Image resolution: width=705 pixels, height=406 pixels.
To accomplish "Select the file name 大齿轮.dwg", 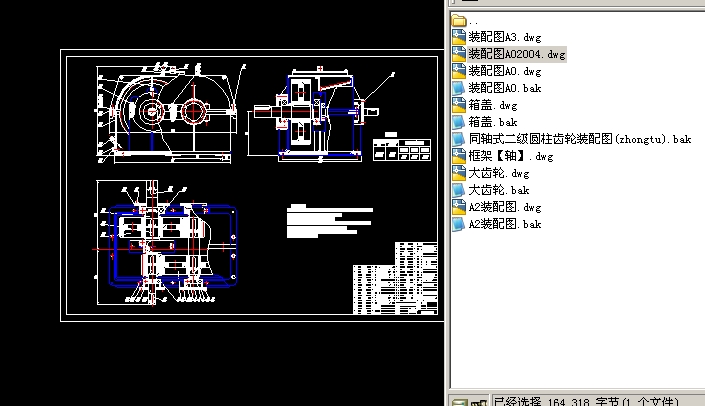I will coord(499,173).
